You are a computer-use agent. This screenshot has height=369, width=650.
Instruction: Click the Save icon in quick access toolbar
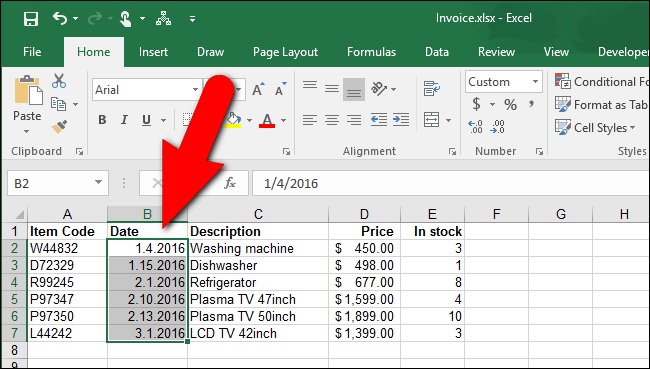pos(31,19)
